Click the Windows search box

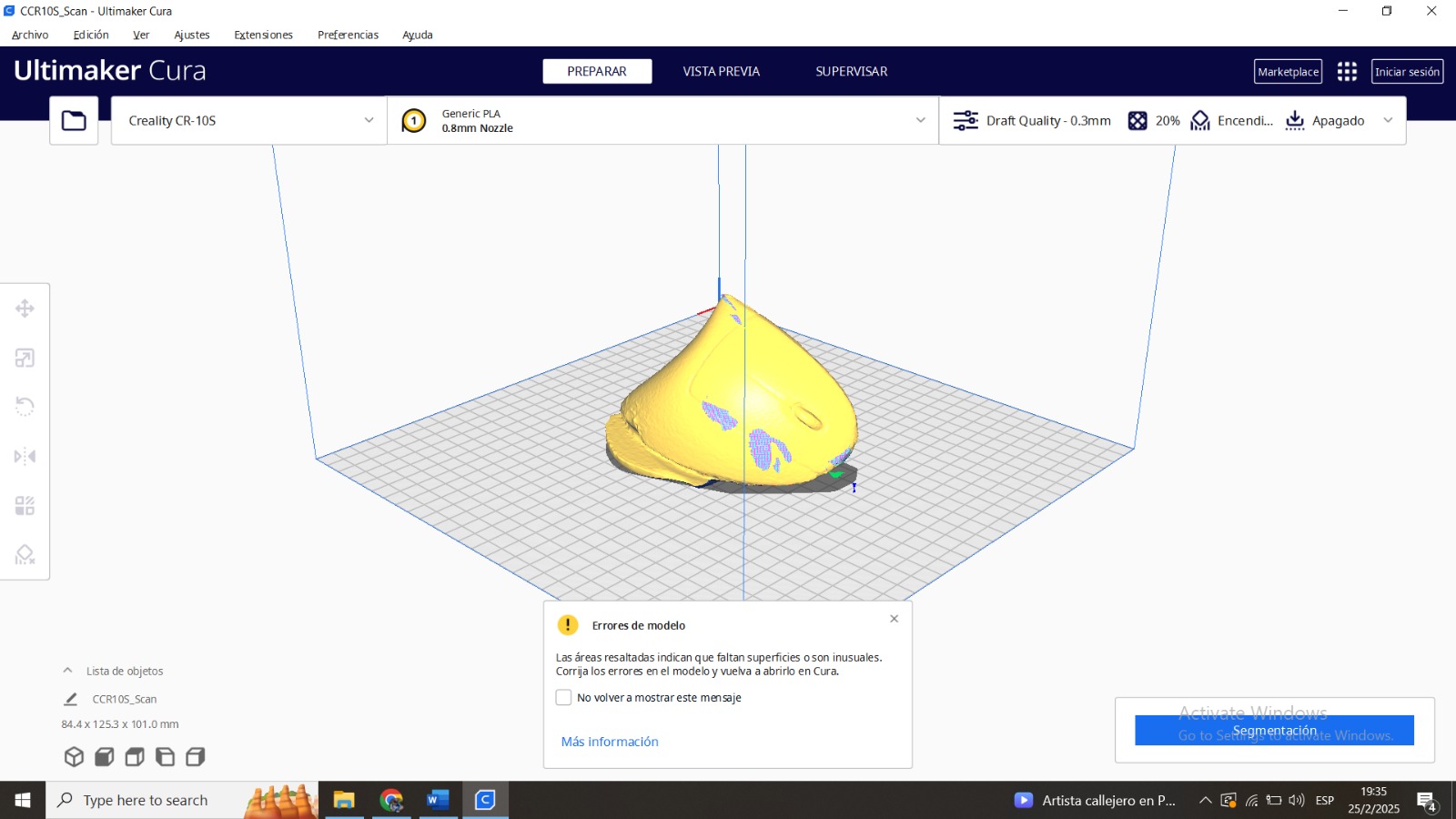click(x=182, y=800)
